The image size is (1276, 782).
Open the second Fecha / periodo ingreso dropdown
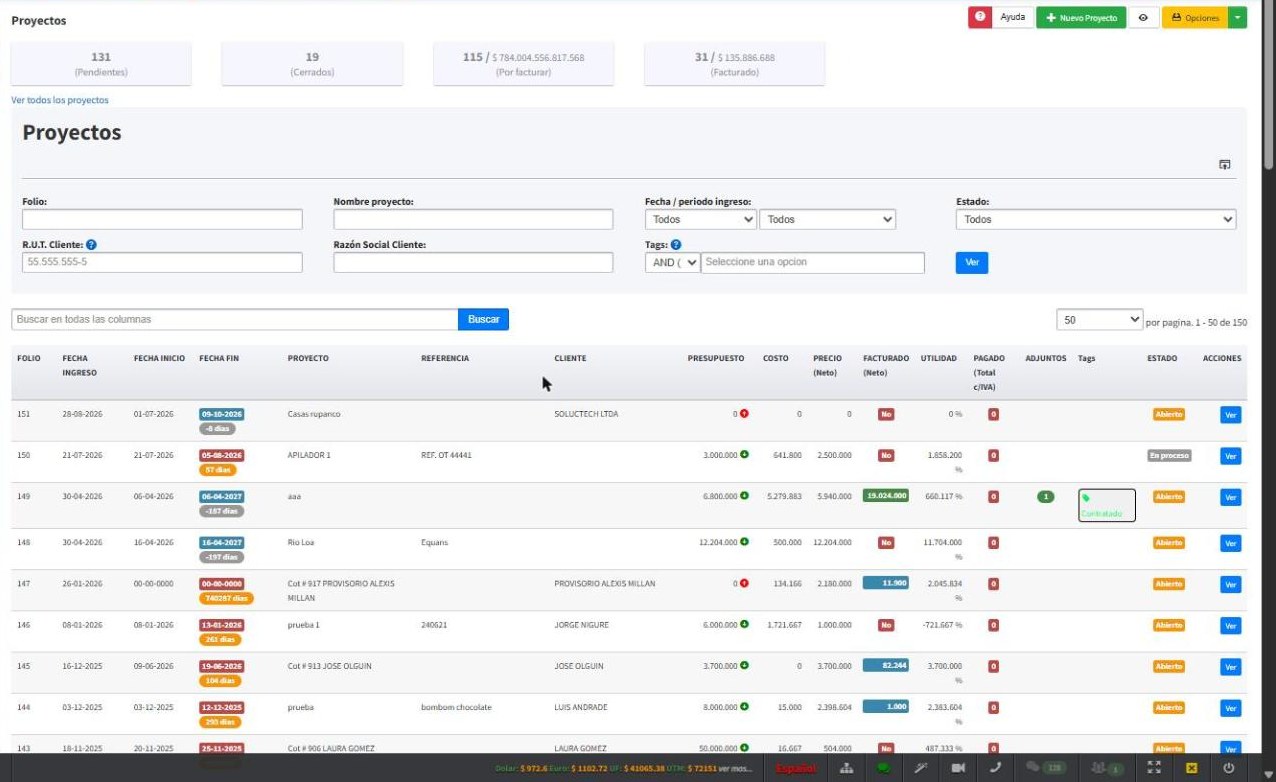tap(827, 219)
